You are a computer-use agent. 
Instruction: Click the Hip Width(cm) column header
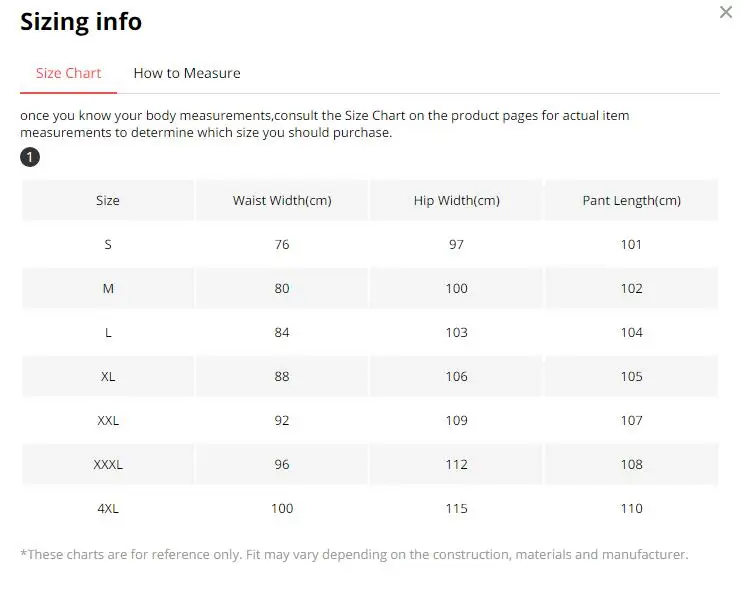point(457,200)
